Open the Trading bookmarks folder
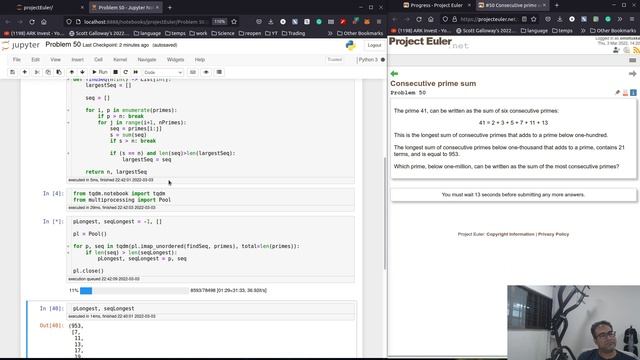 [293, 33]
